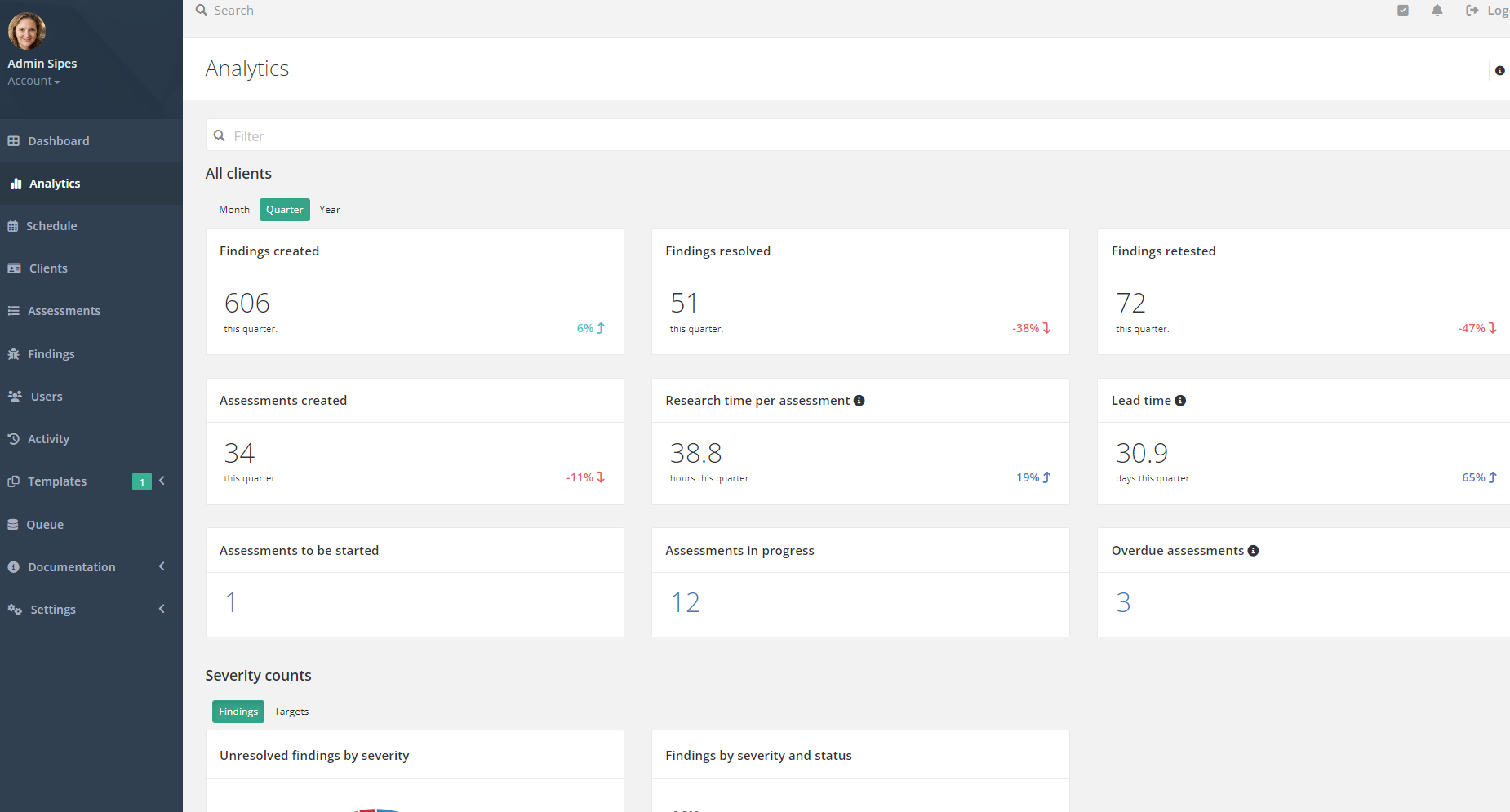Click the Research time per assessment info icon

pos(859,401)
